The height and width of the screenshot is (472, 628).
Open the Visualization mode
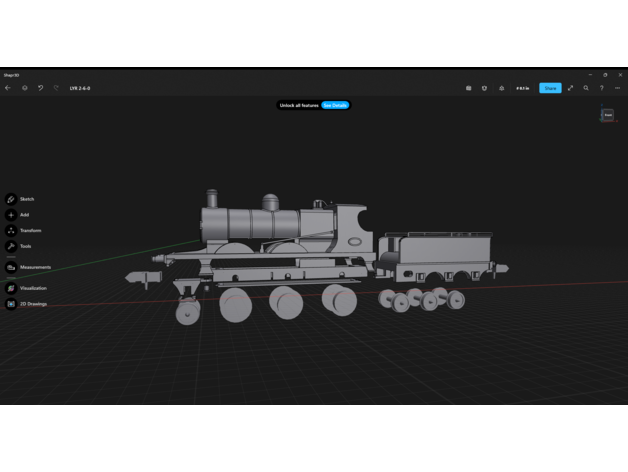pyautogui.click(x=11, y=288)
